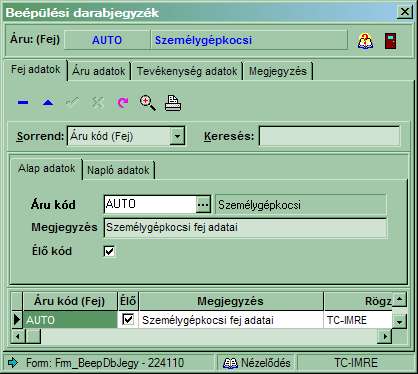Viewport: 418px width, 374px height.
Task: Click the red door exit icon
Action: tap(390, 41)
